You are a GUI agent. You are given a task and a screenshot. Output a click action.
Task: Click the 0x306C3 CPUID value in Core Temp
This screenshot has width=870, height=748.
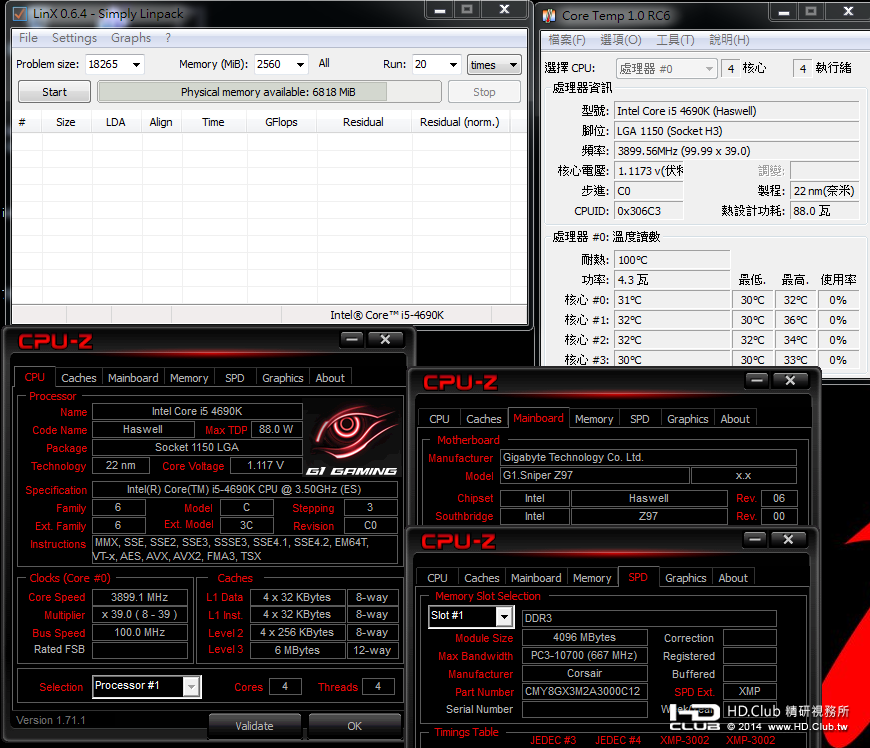(649, 211)
